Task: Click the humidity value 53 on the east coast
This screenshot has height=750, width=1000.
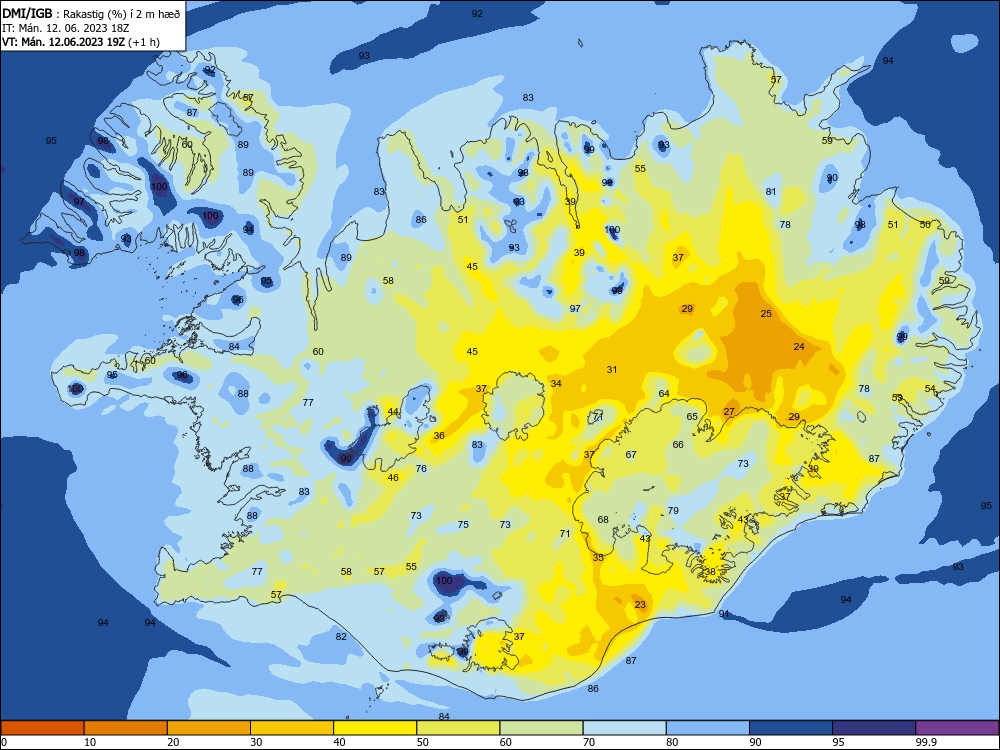Action: (x=897, y=397)
